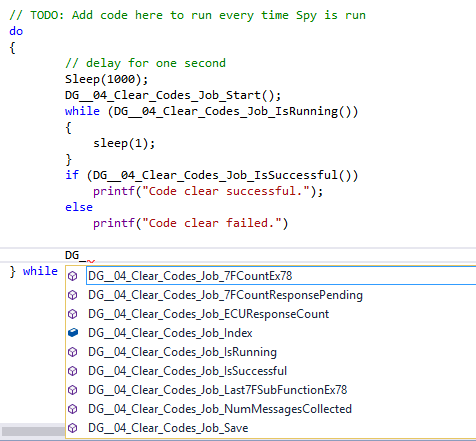Viewport: 476px width, 441px height.
Task: Click the blue field icon next to Job_Index
Action: [73, 333]
